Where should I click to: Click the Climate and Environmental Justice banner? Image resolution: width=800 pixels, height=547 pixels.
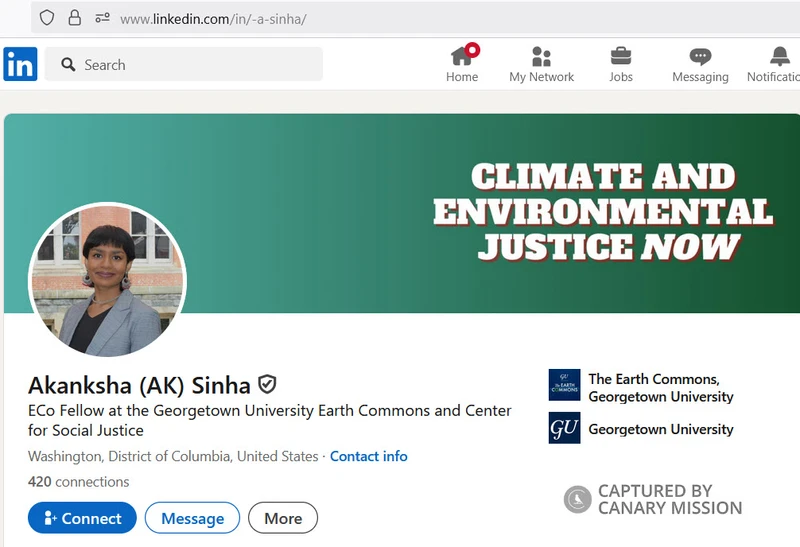(x=402, y=213)
